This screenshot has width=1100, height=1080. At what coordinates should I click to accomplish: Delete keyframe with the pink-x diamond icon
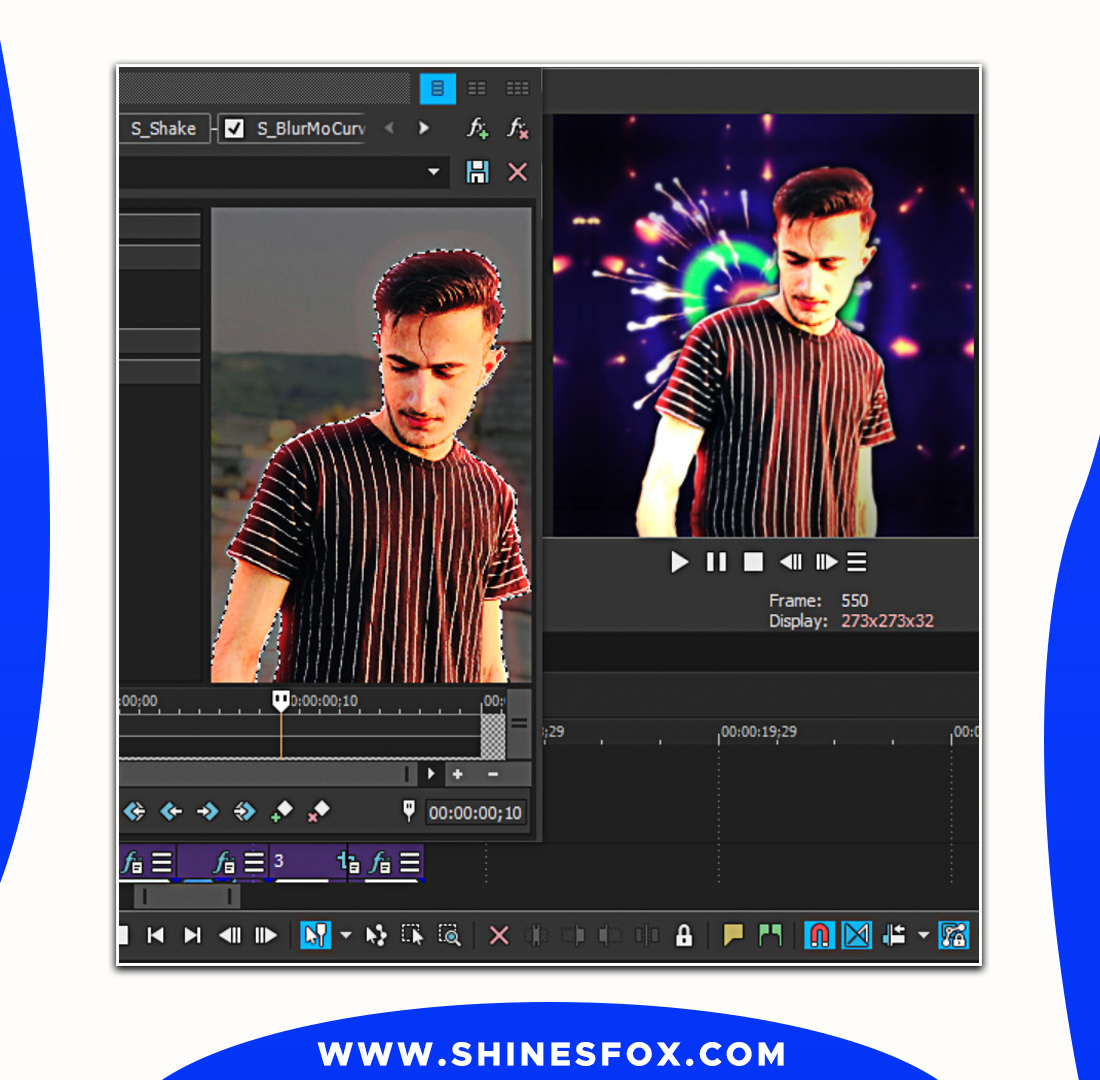tap(318, 812)
